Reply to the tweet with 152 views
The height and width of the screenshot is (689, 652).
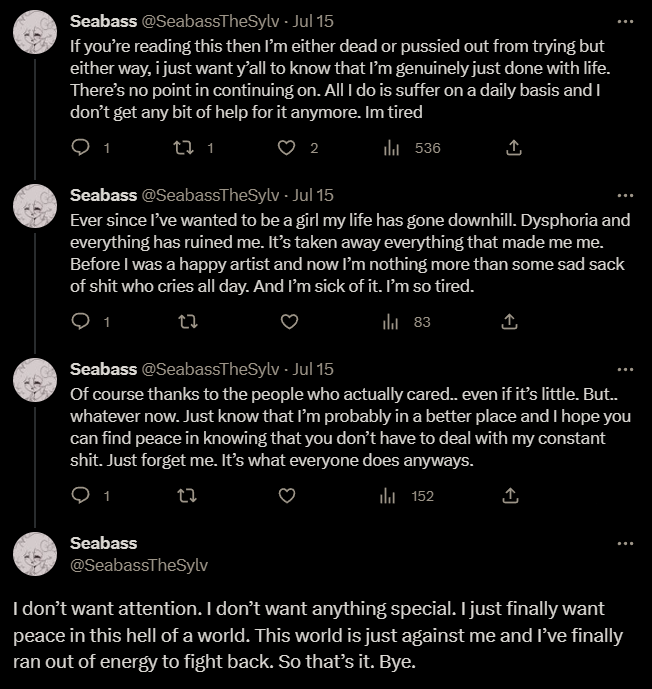(x=83, y=495)
